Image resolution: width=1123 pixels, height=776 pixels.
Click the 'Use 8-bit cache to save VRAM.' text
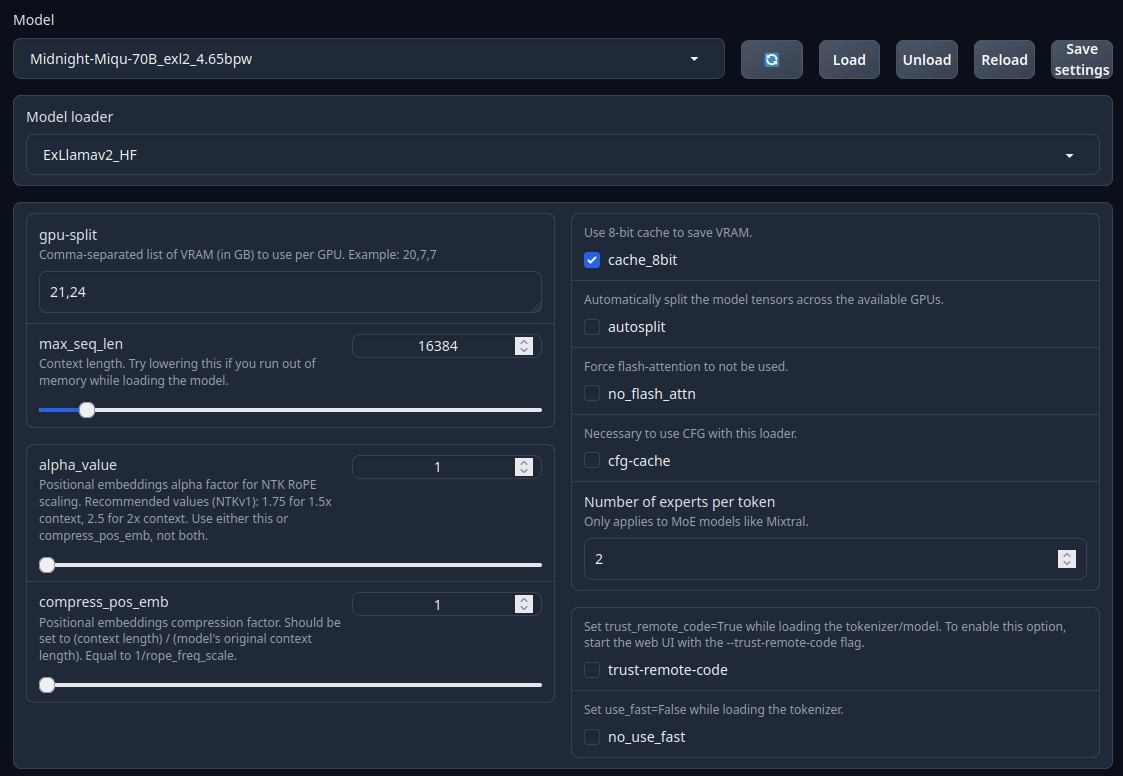point(667,233)
